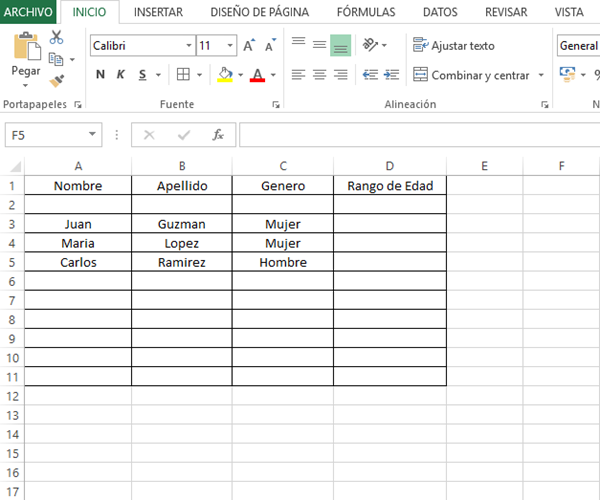The width and height of the screenshot is (600, 500).
Task: Toggle italic K formatting
Action: (121, 74)
